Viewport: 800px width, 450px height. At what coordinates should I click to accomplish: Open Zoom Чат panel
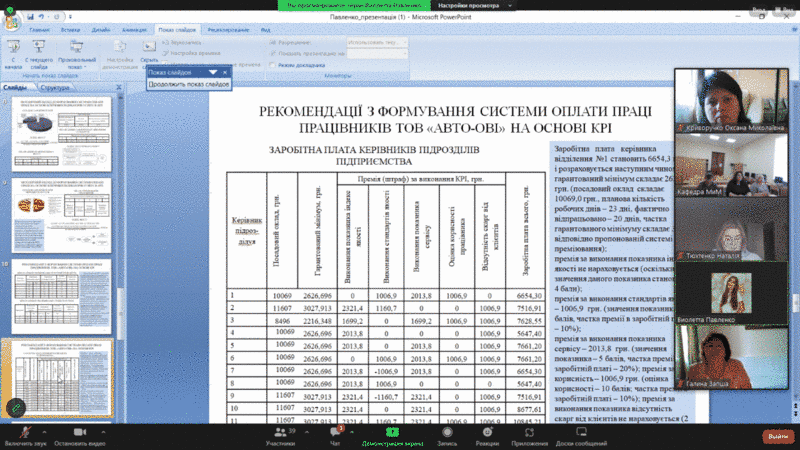(x=335, y=437)
